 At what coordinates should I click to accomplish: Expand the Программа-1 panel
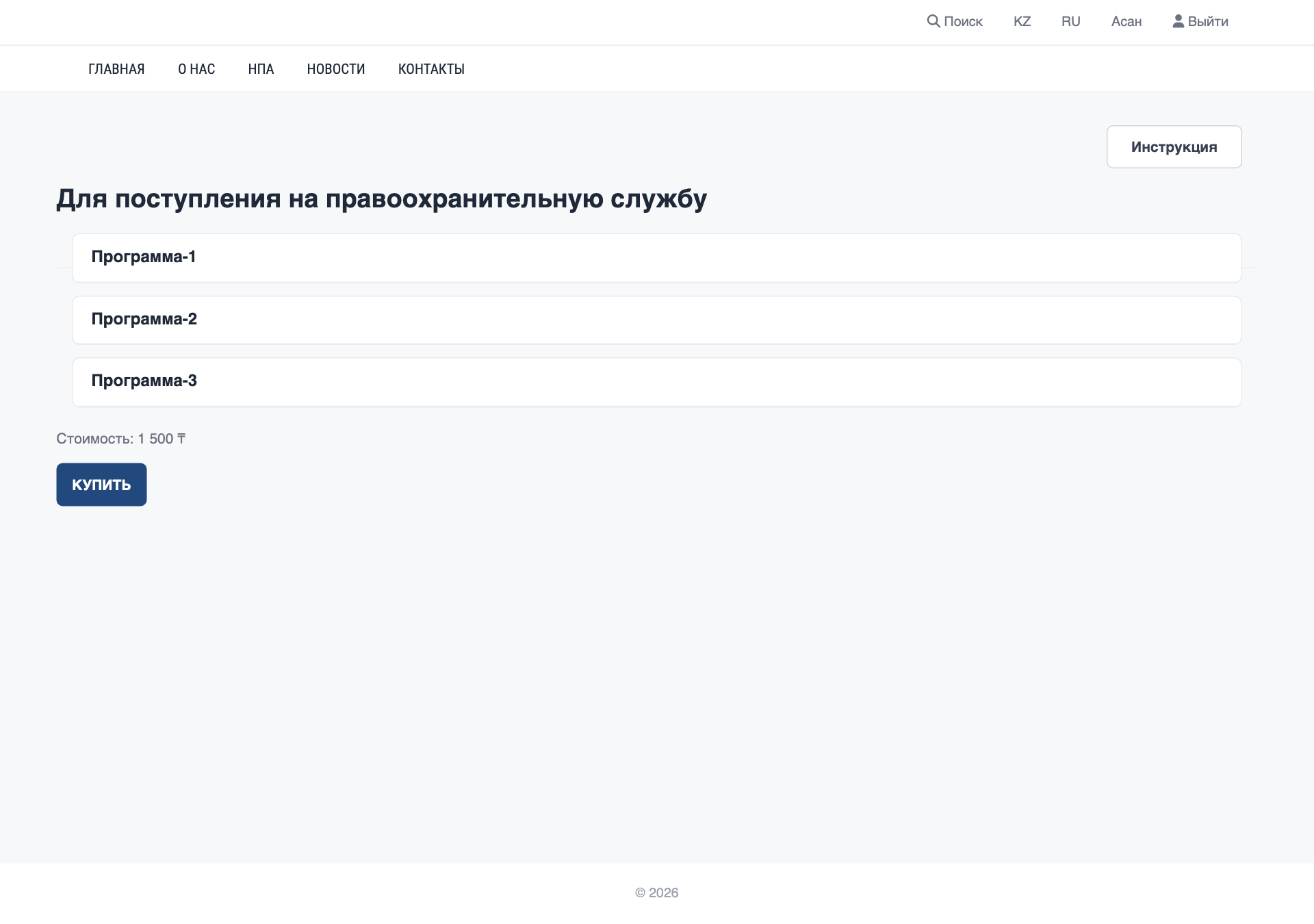coord(656,257)
